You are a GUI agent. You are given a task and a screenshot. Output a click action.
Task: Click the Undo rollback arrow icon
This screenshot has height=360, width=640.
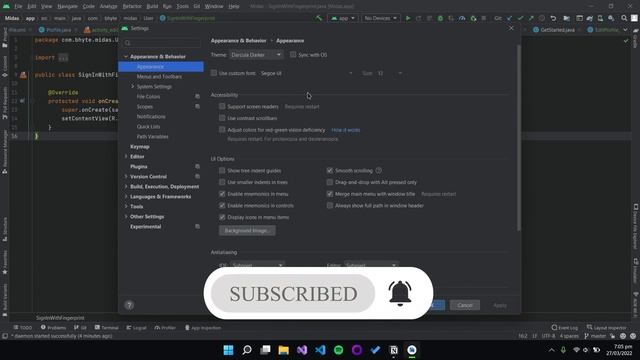point(553,18)
